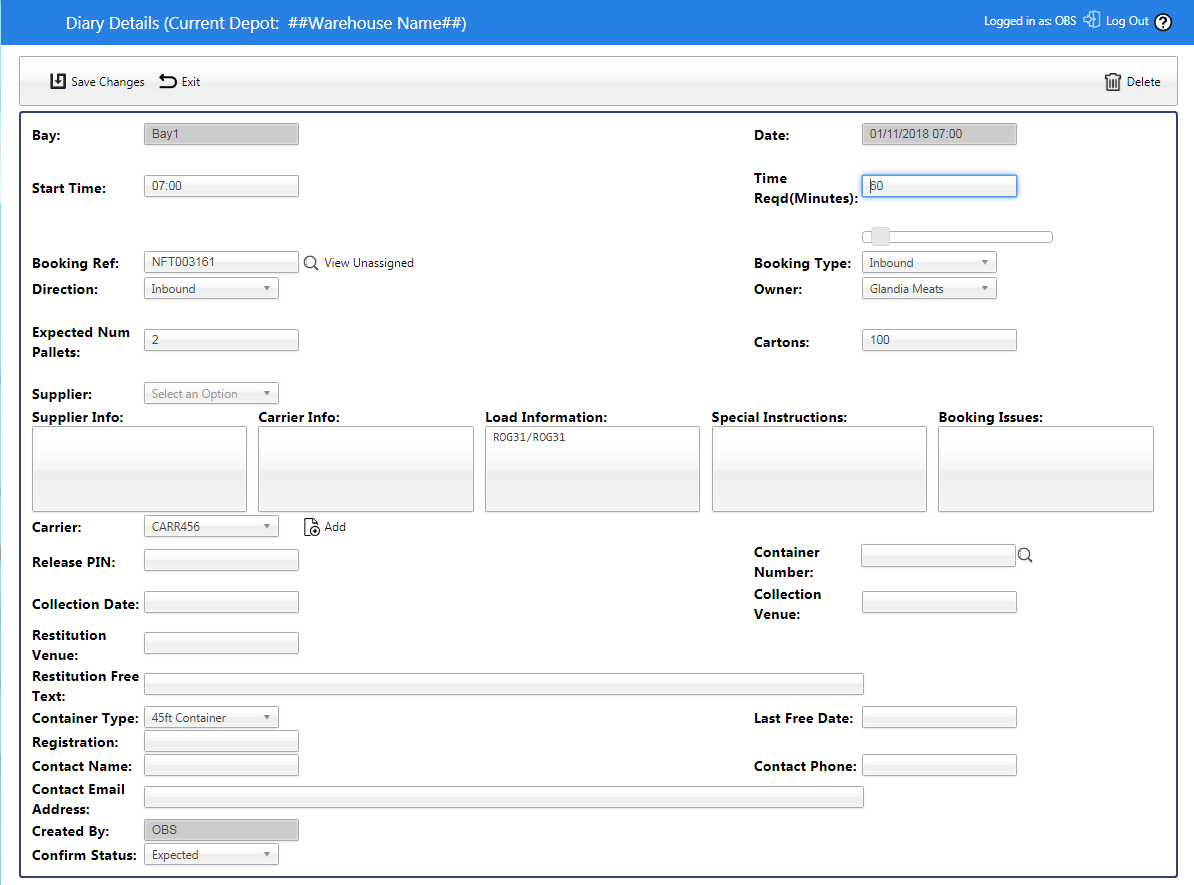Click the Delete trash can icon
The image size is (1194, 885).
click(x=1113, y=81)
